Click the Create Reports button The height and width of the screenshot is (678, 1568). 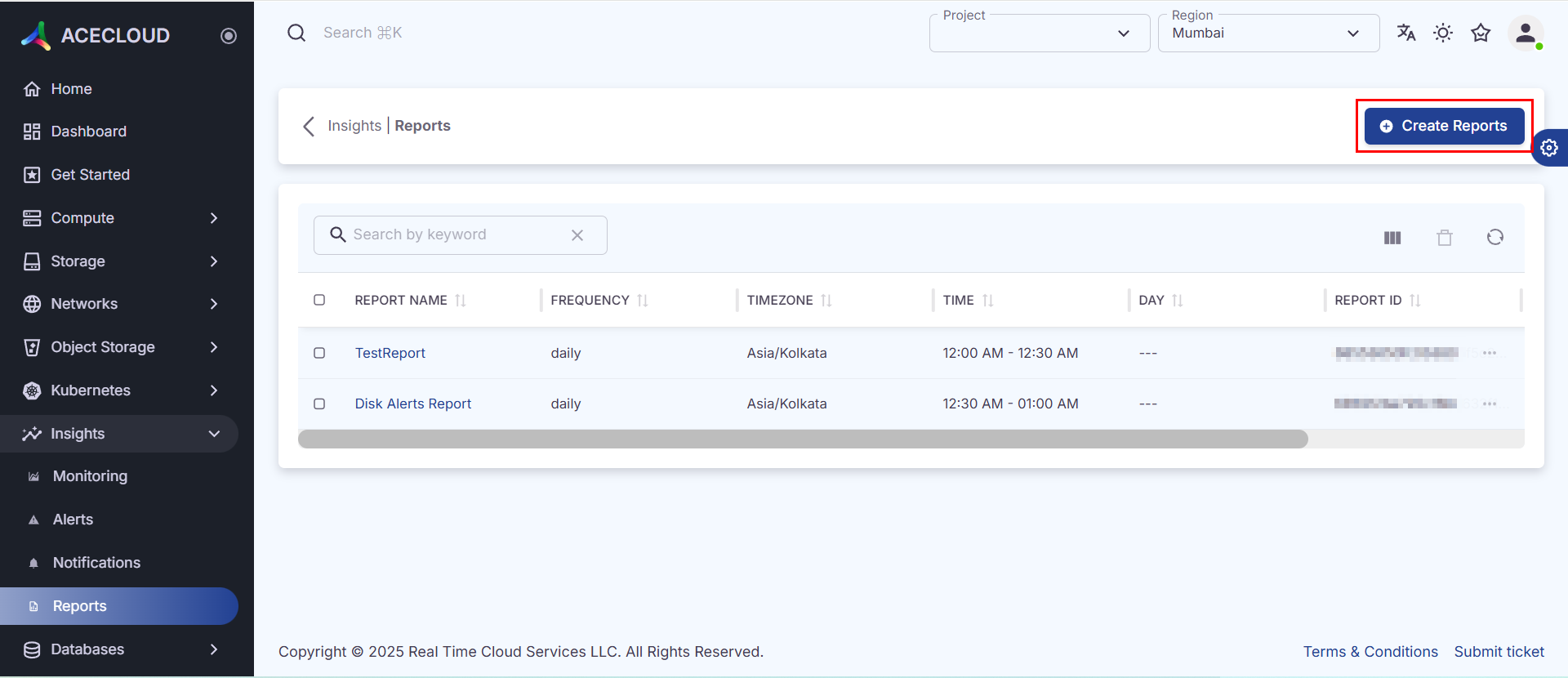pyautogui.click(x=1444, y=126)
